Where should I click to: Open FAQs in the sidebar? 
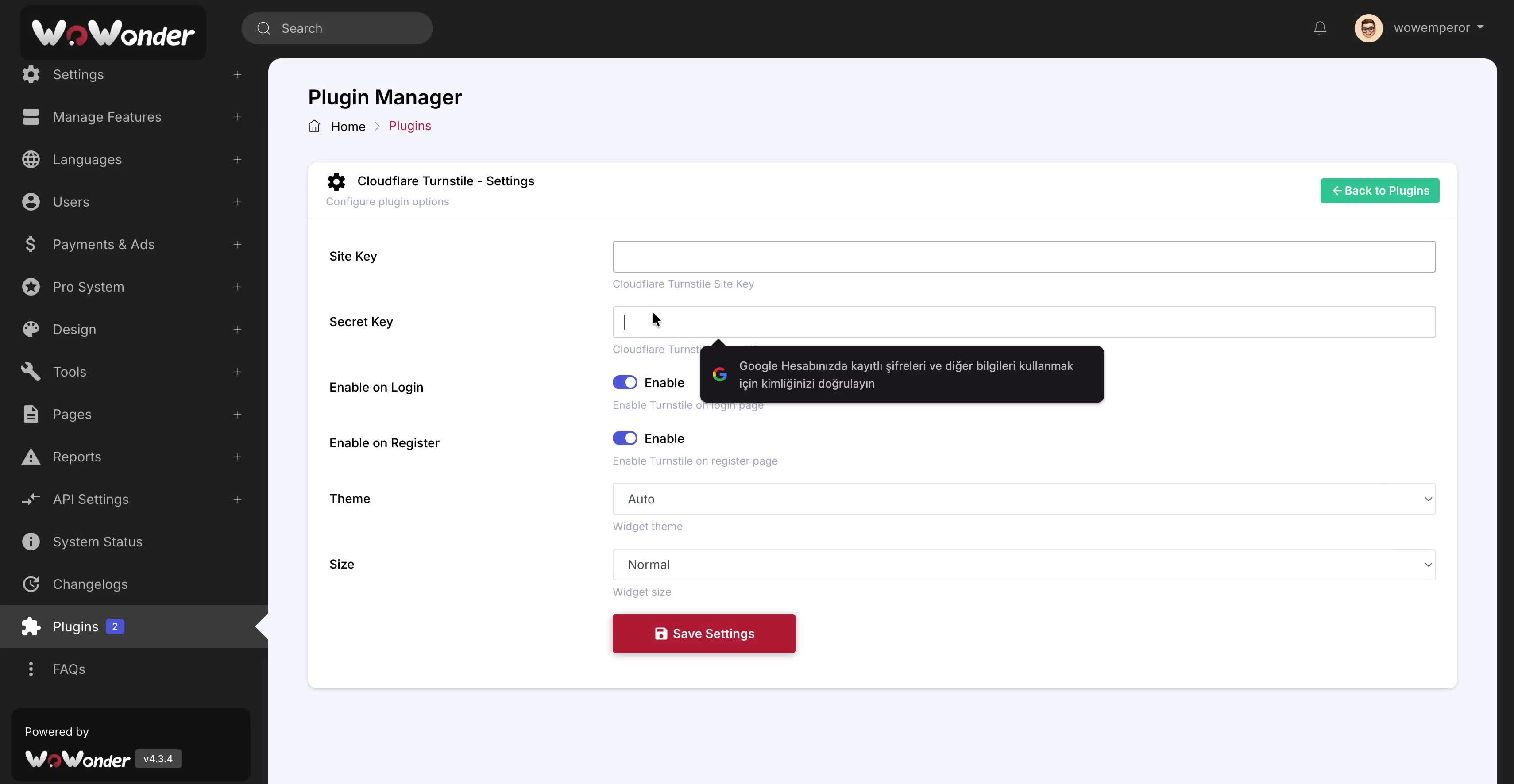69,669
